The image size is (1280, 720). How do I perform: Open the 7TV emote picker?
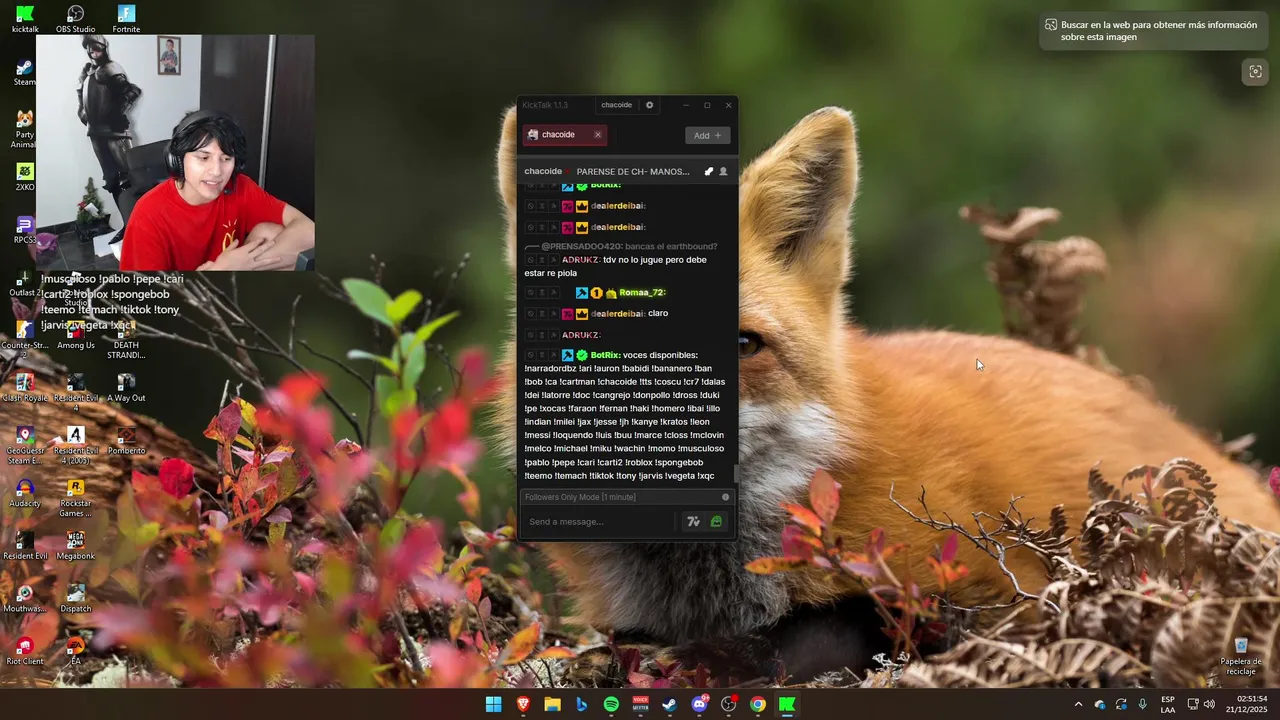pyautogui.click(x=693, y=521)
